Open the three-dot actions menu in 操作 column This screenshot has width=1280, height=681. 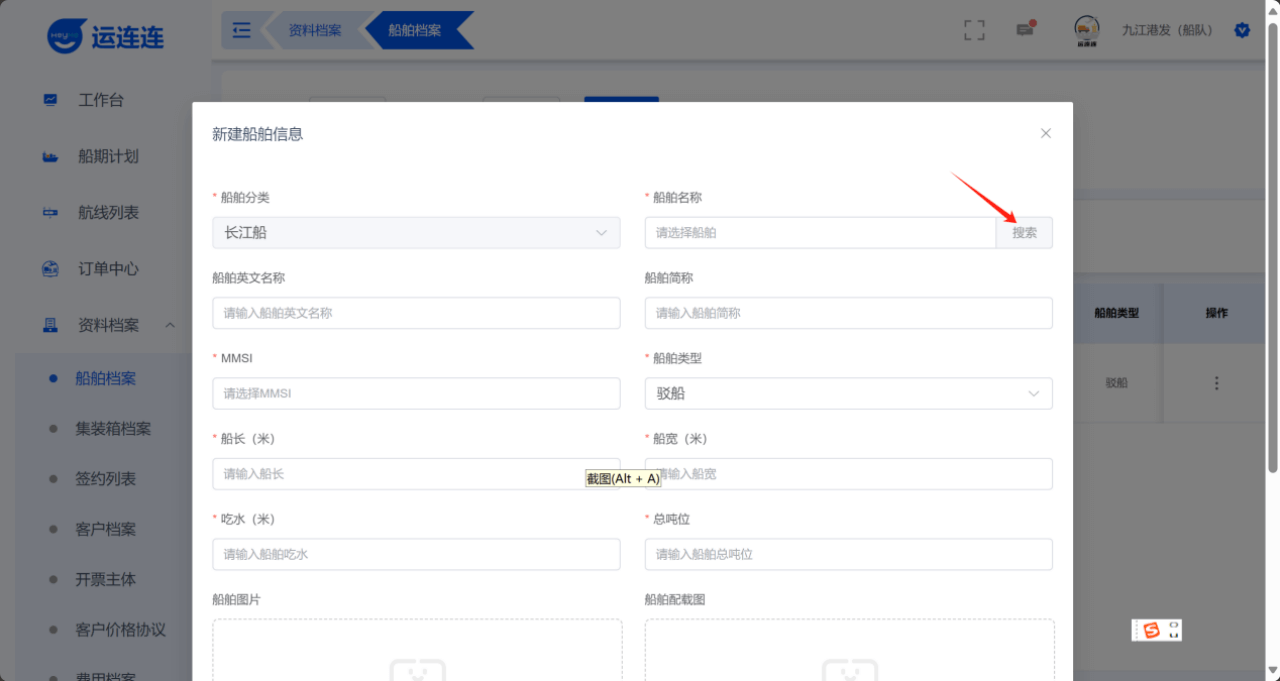(x=1216, y=383)
